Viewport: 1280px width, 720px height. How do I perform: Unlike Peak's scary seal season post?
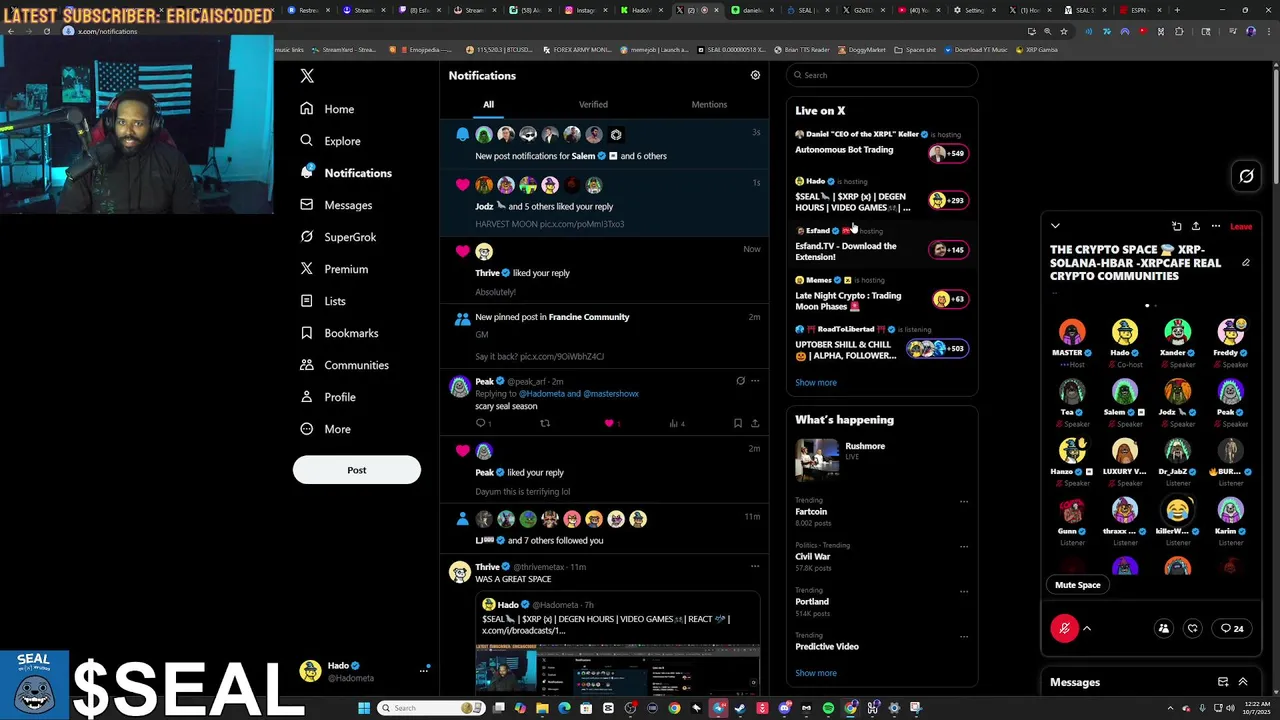point(610,423)
